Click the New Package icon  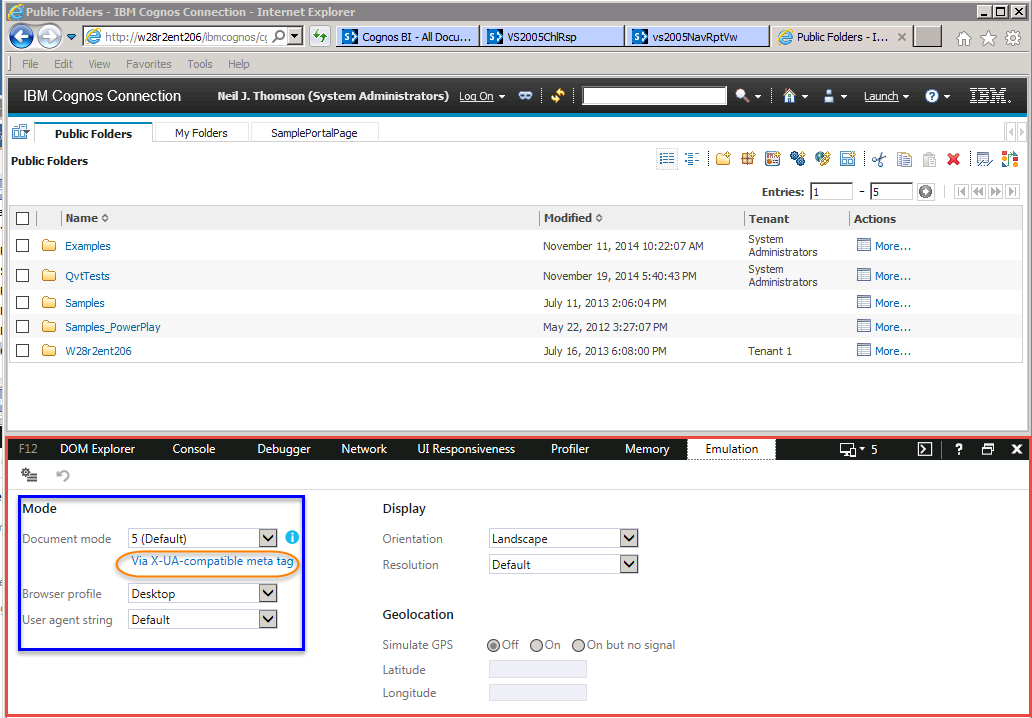748,159
